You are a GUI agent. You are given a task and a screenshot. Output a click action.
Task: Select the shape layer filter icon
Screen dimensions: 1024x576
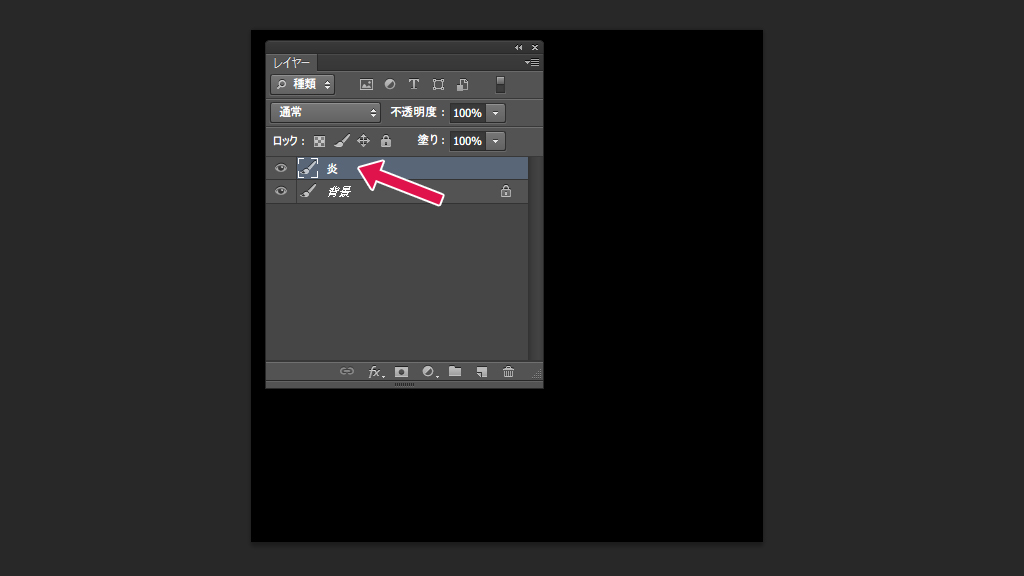[x=438, y=84]
